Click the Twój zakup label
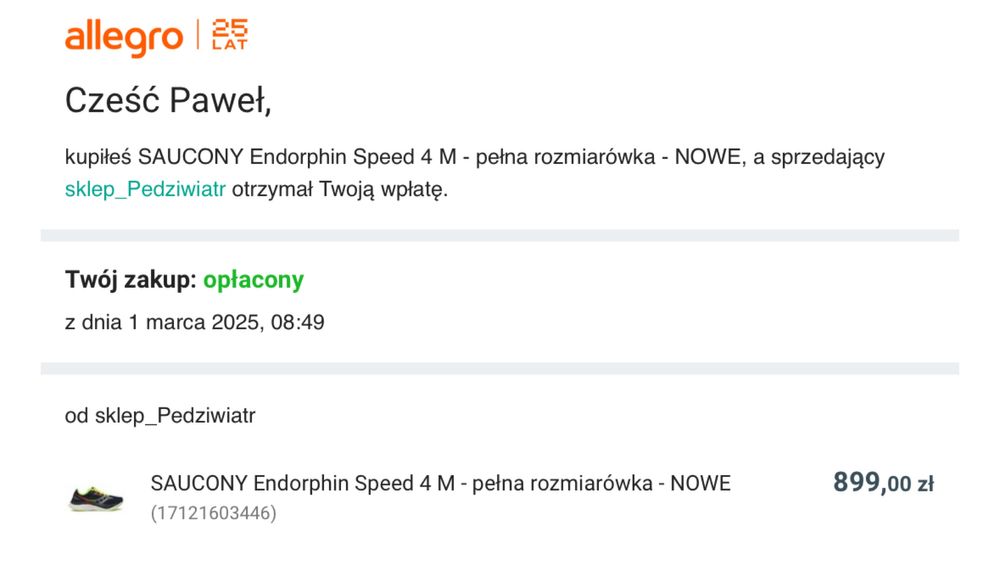Image resolution: width=1000 pixels, height=578 pixels. tap(131, 280)
